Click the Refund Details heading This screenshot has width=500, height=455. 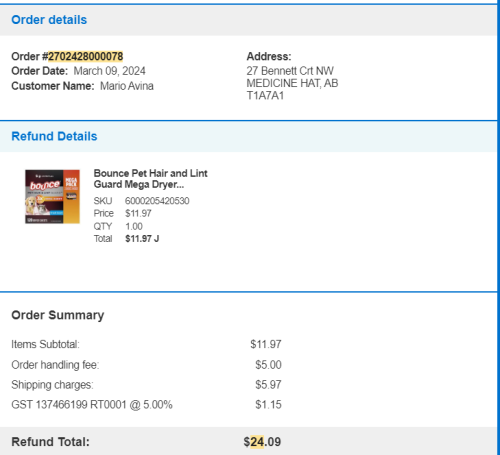54,136
